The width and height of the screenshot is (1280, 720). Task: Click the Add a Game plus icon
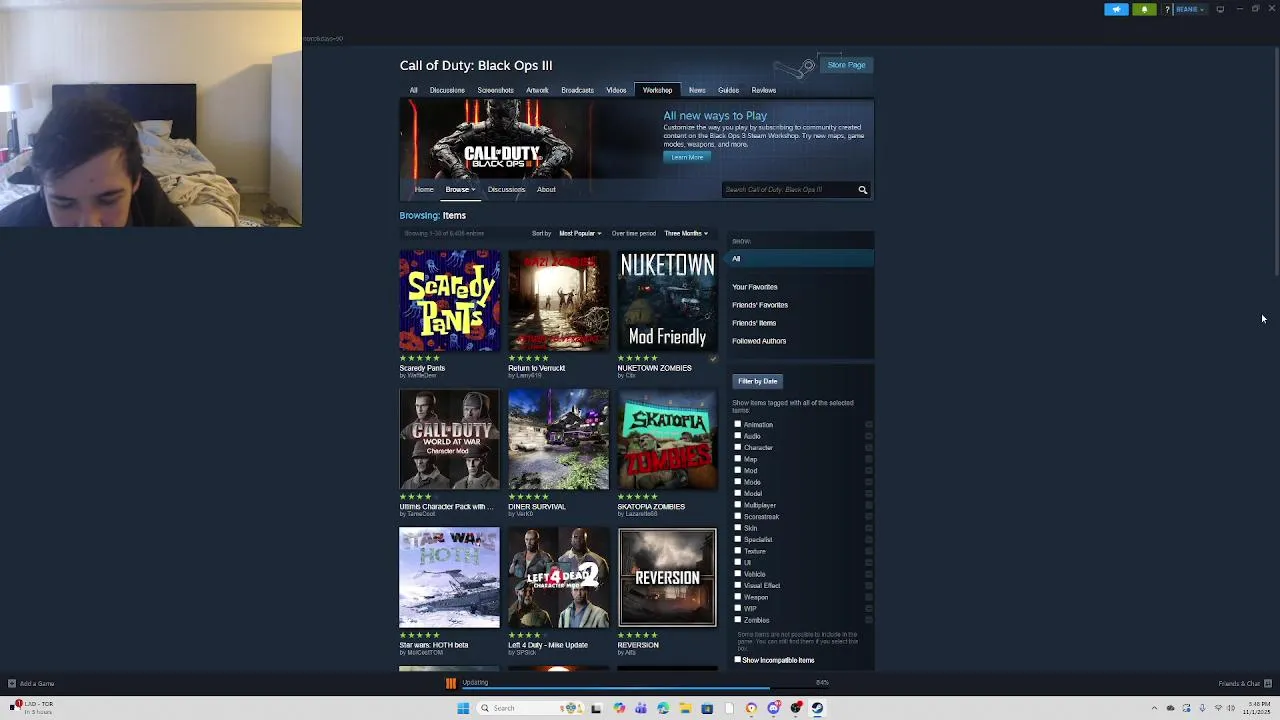click(x=12, y=684)
